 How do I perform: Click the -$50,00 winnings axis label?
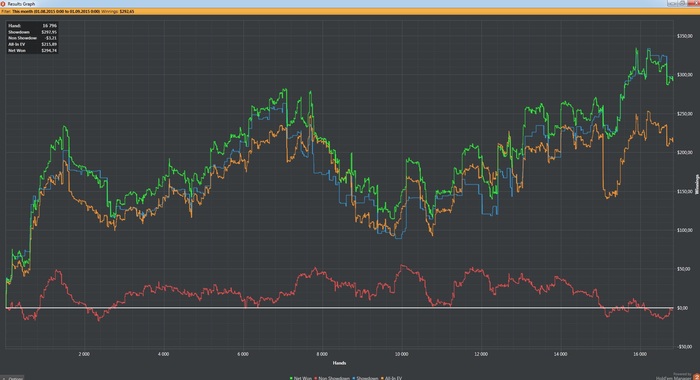(684, 347)
